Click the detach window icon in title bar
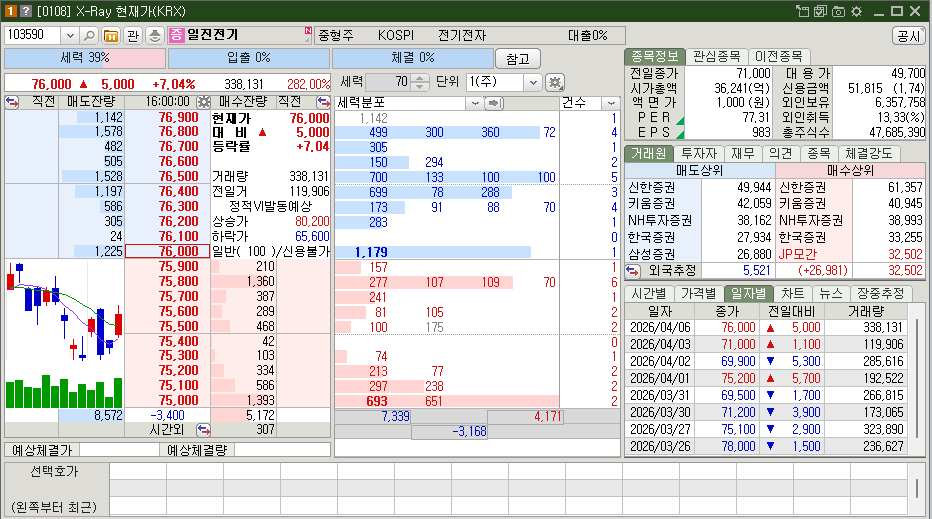The height and width of the screenshot is (519, 932). (x=802, y=11)
